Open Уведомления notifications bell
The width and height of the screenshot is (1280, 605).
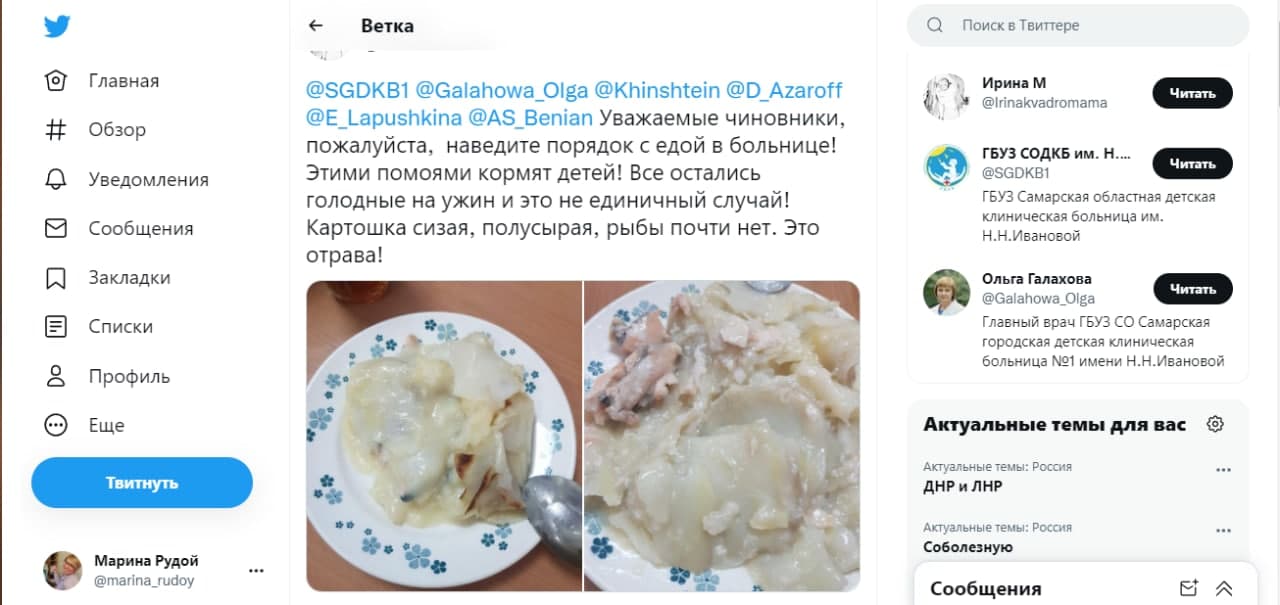(126, 179)
